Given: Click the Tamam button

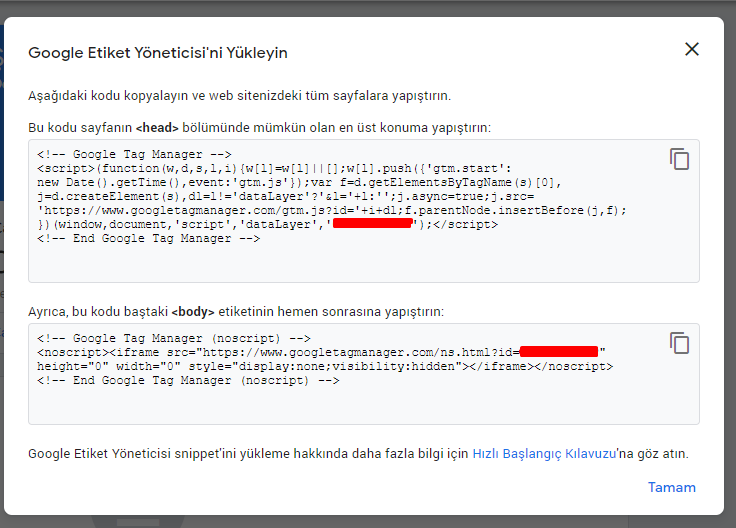Looking at the screenshot, I should (672, 487).
